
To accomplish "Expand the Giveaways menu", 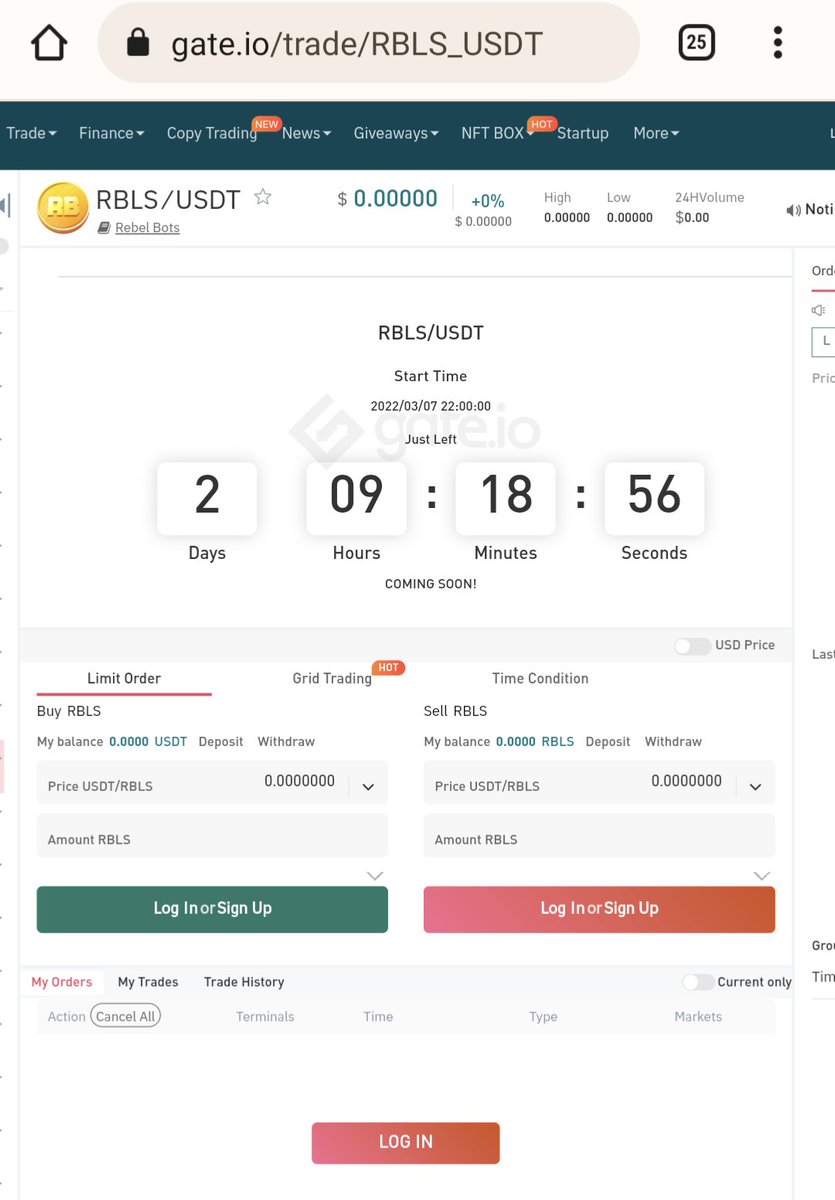I will tap(396, 133).
